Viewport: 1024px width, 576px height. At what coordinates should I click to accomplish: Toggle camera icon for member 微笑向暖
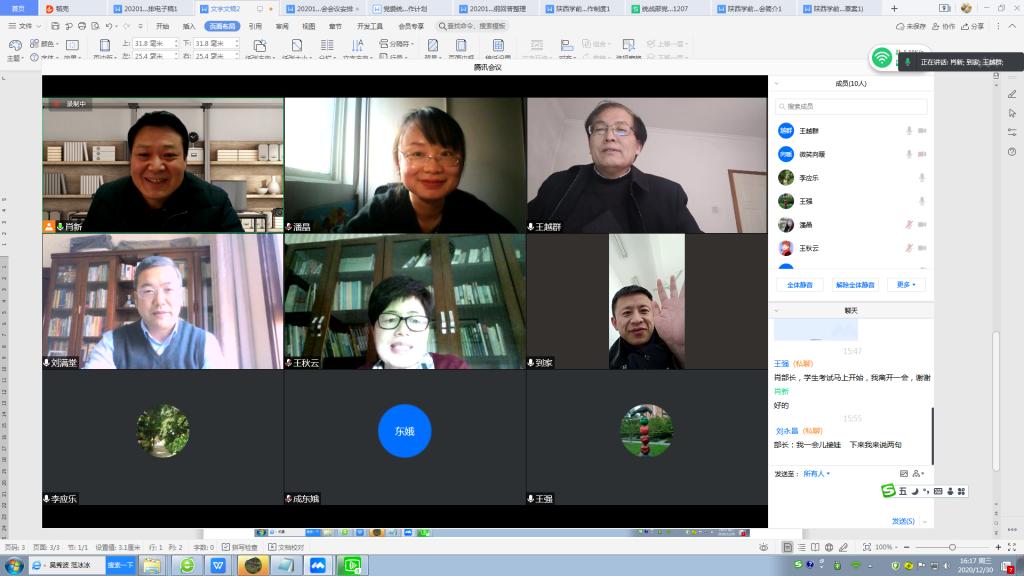click(922, 155)
